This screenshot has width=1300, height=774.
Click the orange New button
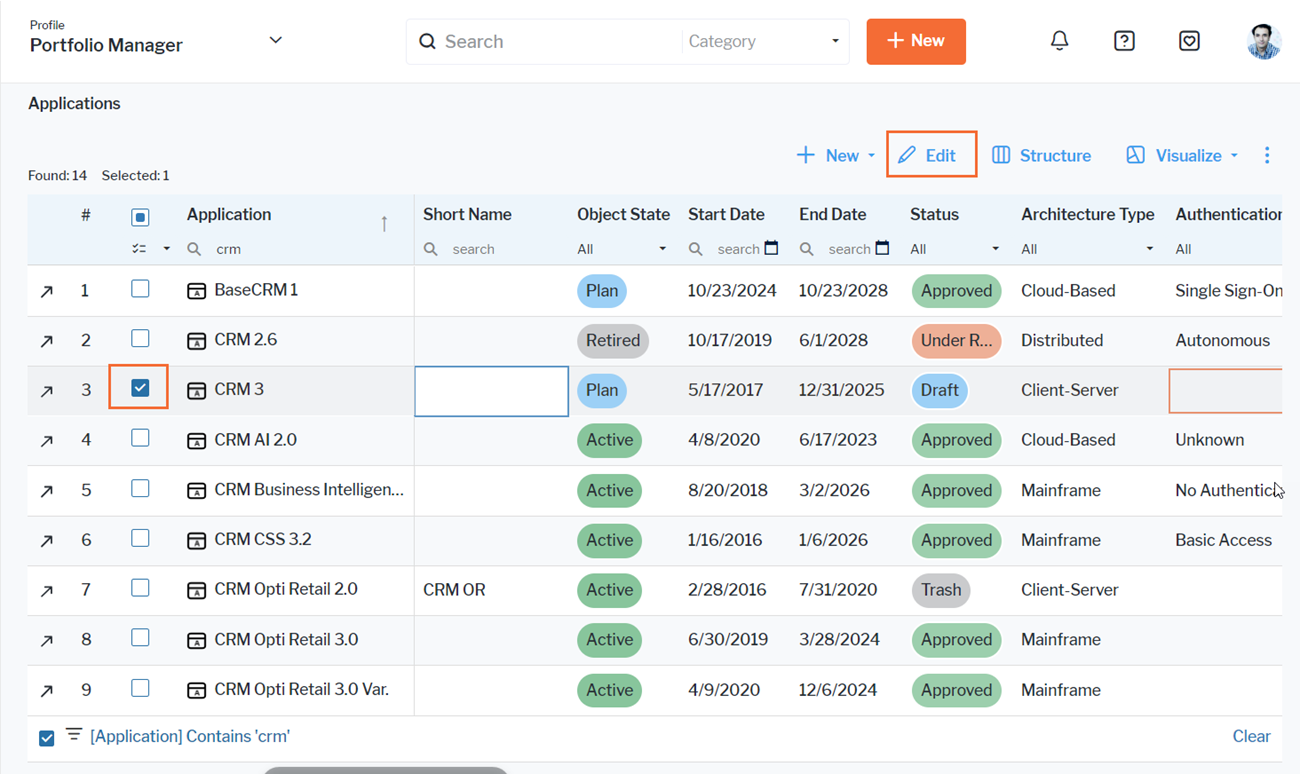click(x=915, y=41)
